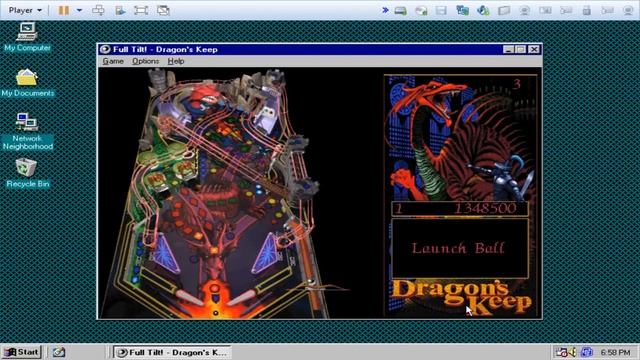Click the sound card device icon

click(483, 11)
